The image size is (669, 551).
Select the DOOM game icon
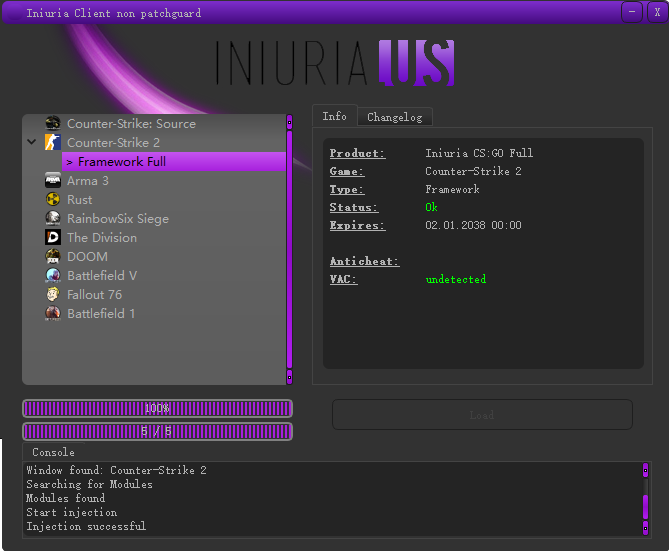click(x=53, y=257)
